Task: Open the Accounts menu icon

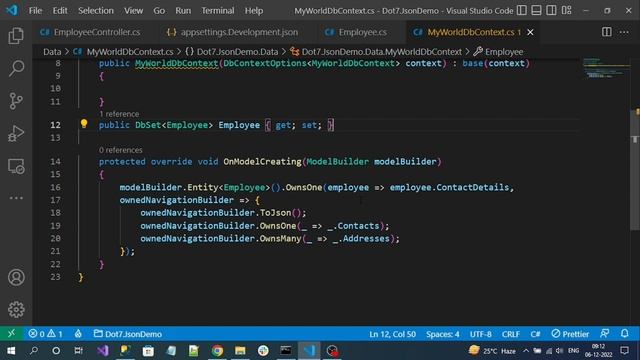Action: pyautogui.click(x=16, y=277)
